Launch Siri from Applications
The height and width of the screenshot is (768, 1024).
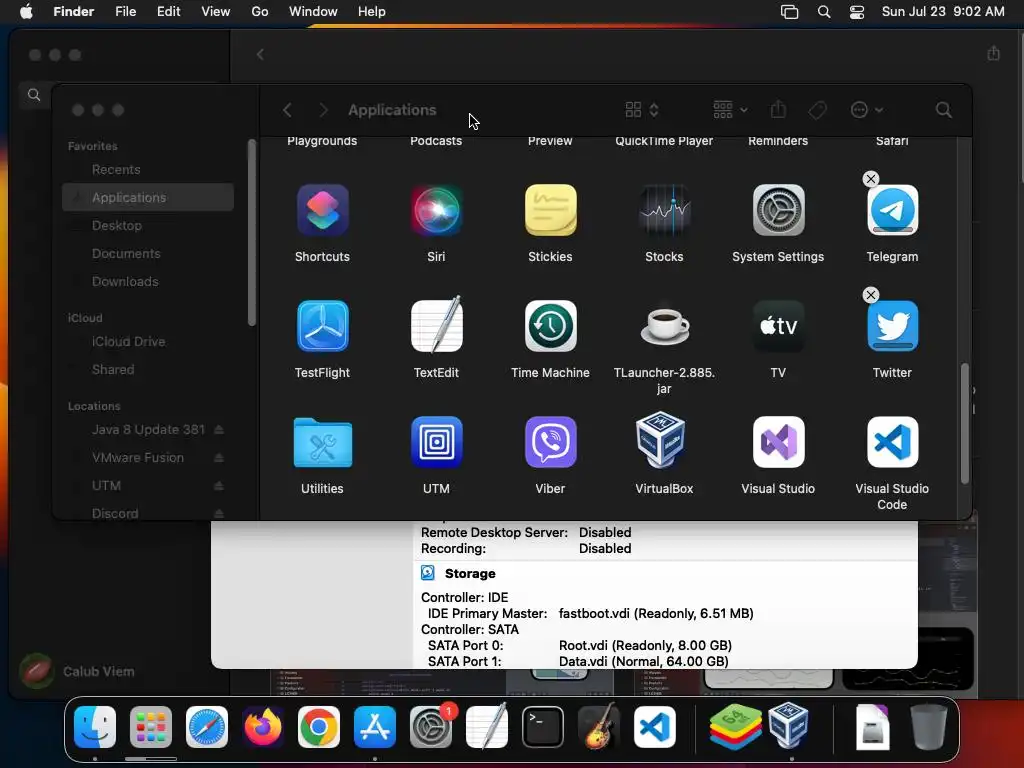(x=436, y=210)
